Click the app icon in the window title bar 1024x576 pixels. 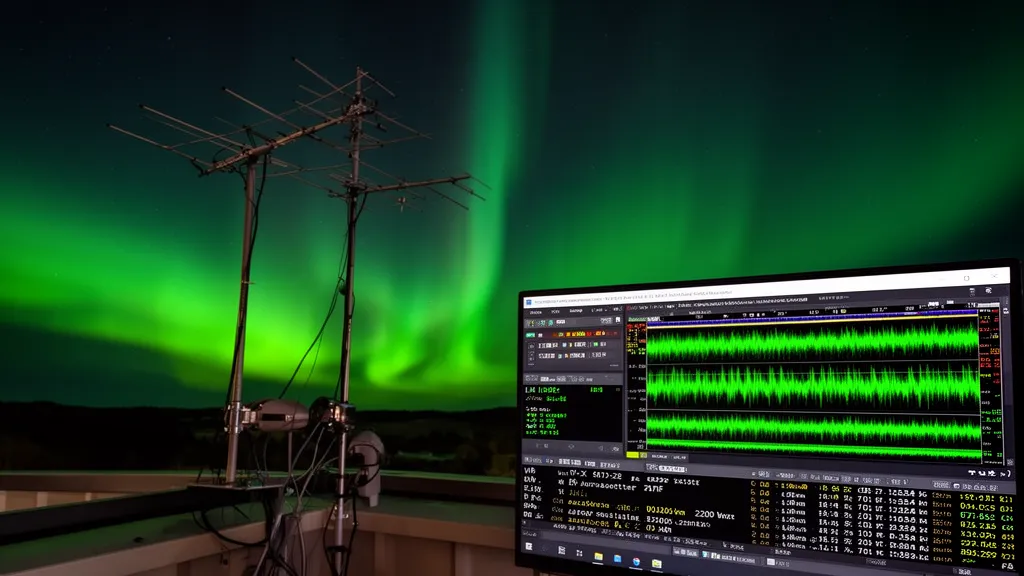click(528, 302)
